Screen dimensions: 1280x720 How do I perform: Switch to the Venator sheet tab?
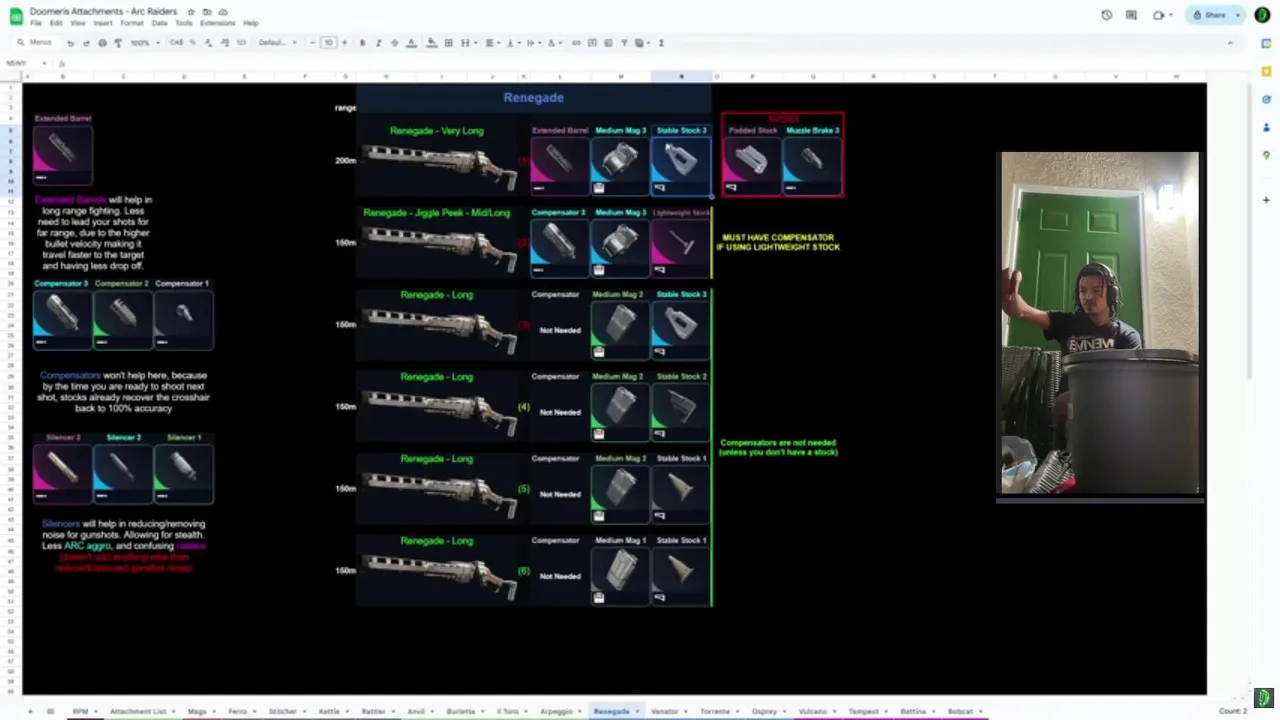(669, 711)
